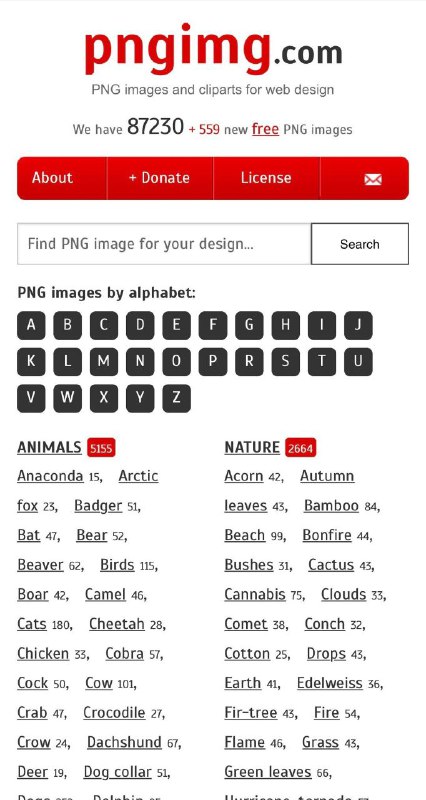426x800 pixels.
Task: Open the License menu item
Action: pyautogui.click(x=267, y=178)
